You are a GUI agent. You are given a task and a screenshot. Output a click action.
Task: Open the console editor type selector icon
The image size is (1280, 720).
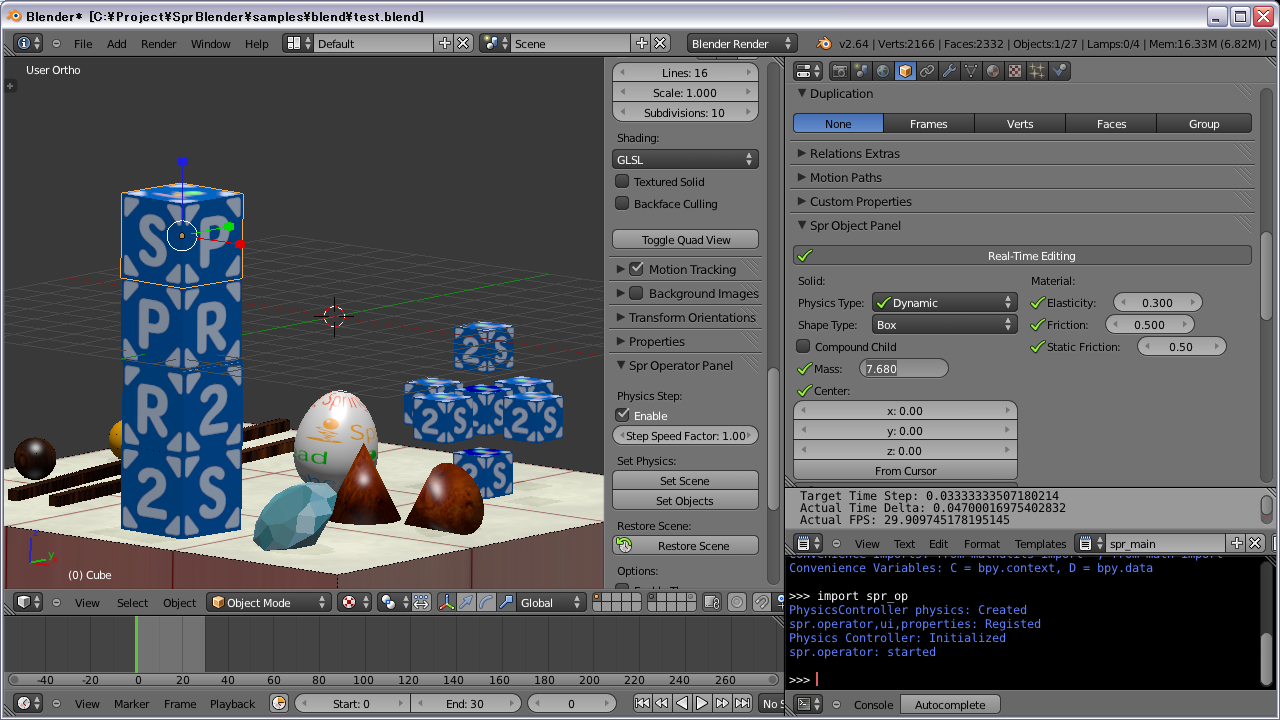point(808,704)
